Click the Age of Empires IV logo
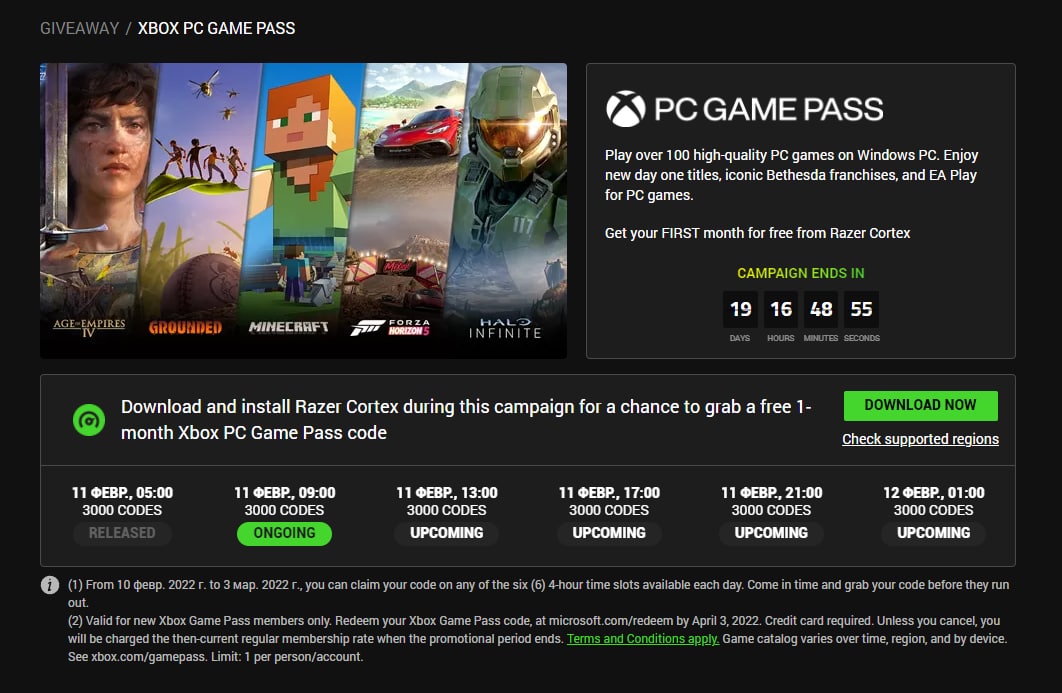 coord(89,327)
